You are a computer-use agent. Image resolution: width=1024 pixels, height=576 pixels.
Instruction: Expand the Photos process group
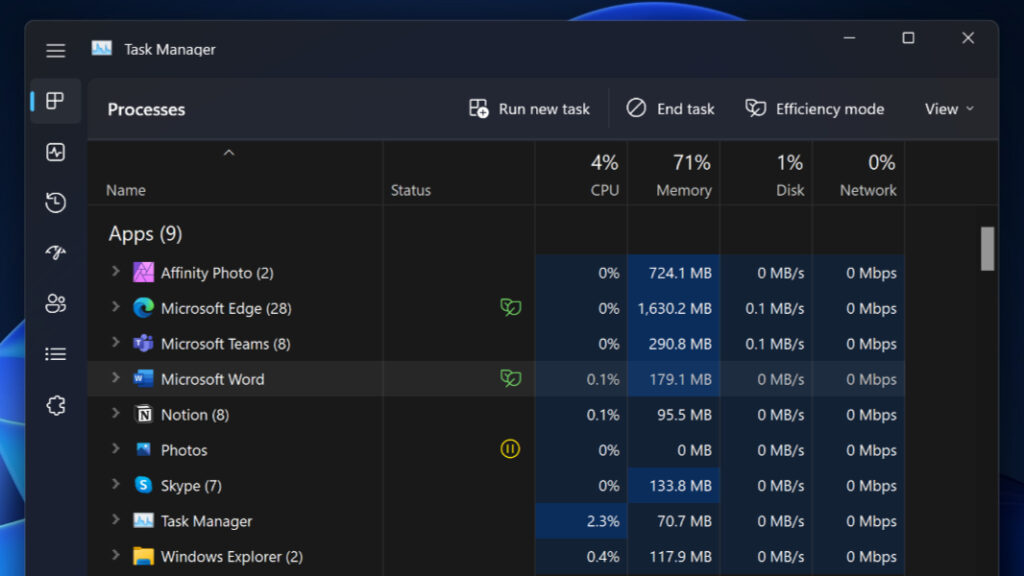point(116,448)
